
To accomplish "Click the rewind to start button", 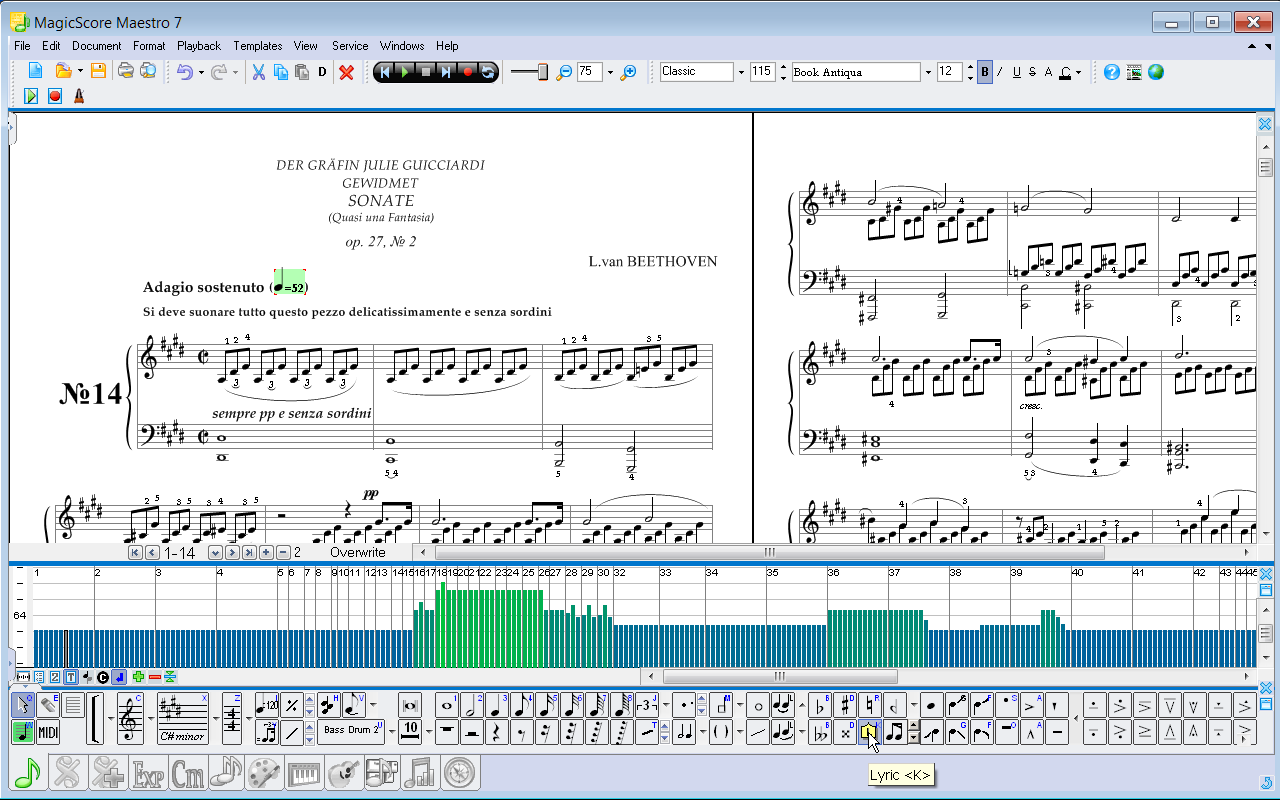I will 384,72.
